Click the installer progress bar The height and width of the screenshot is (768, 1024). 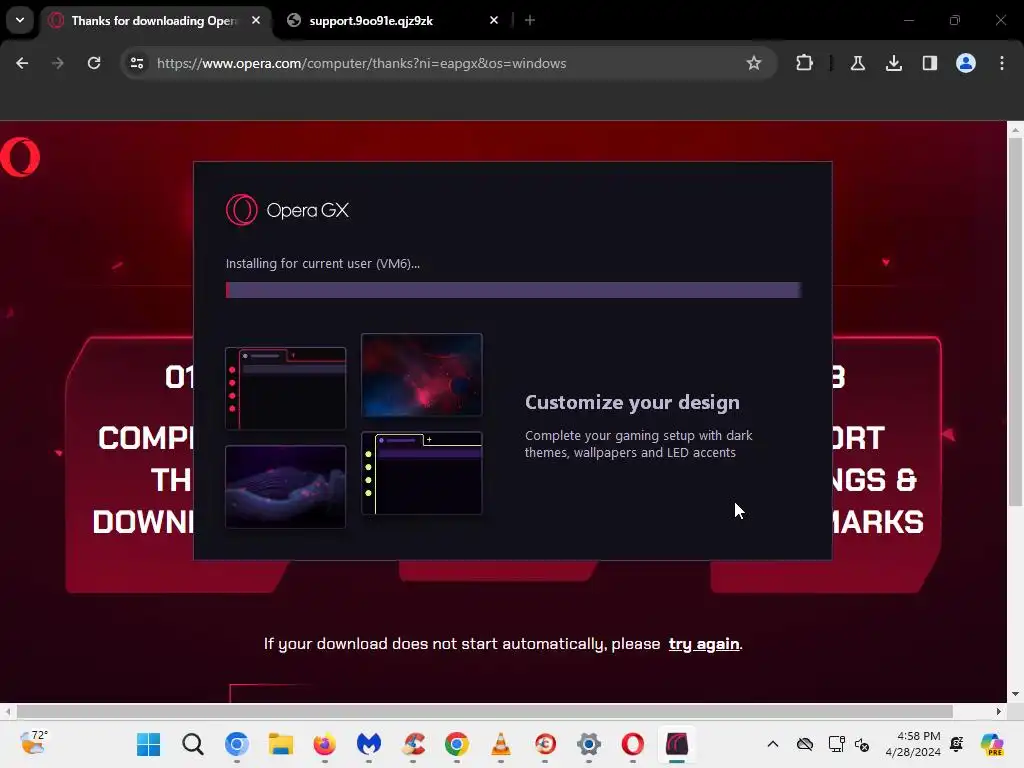513,290
